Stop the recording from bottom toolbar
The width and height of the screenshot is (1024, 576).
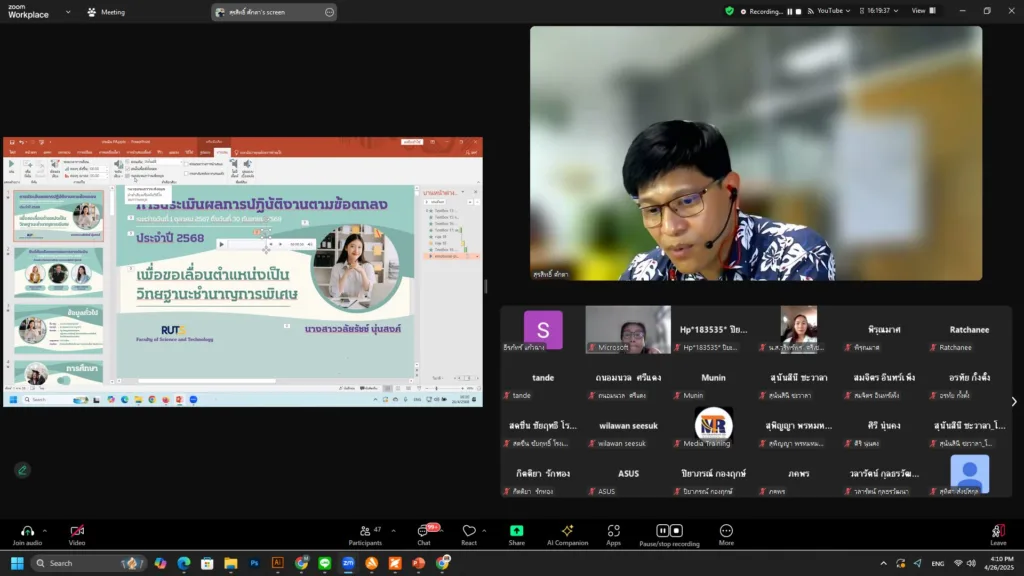[676, 530]
